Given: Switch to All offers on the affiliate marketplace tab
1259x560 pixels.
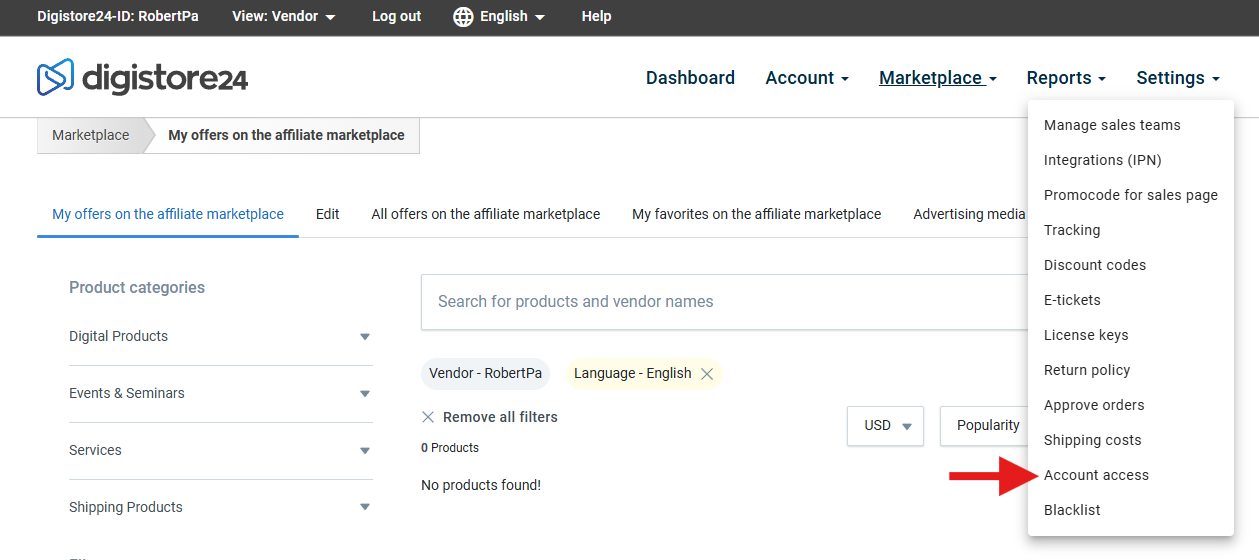Looking at the screenshot, I should 486,214.
